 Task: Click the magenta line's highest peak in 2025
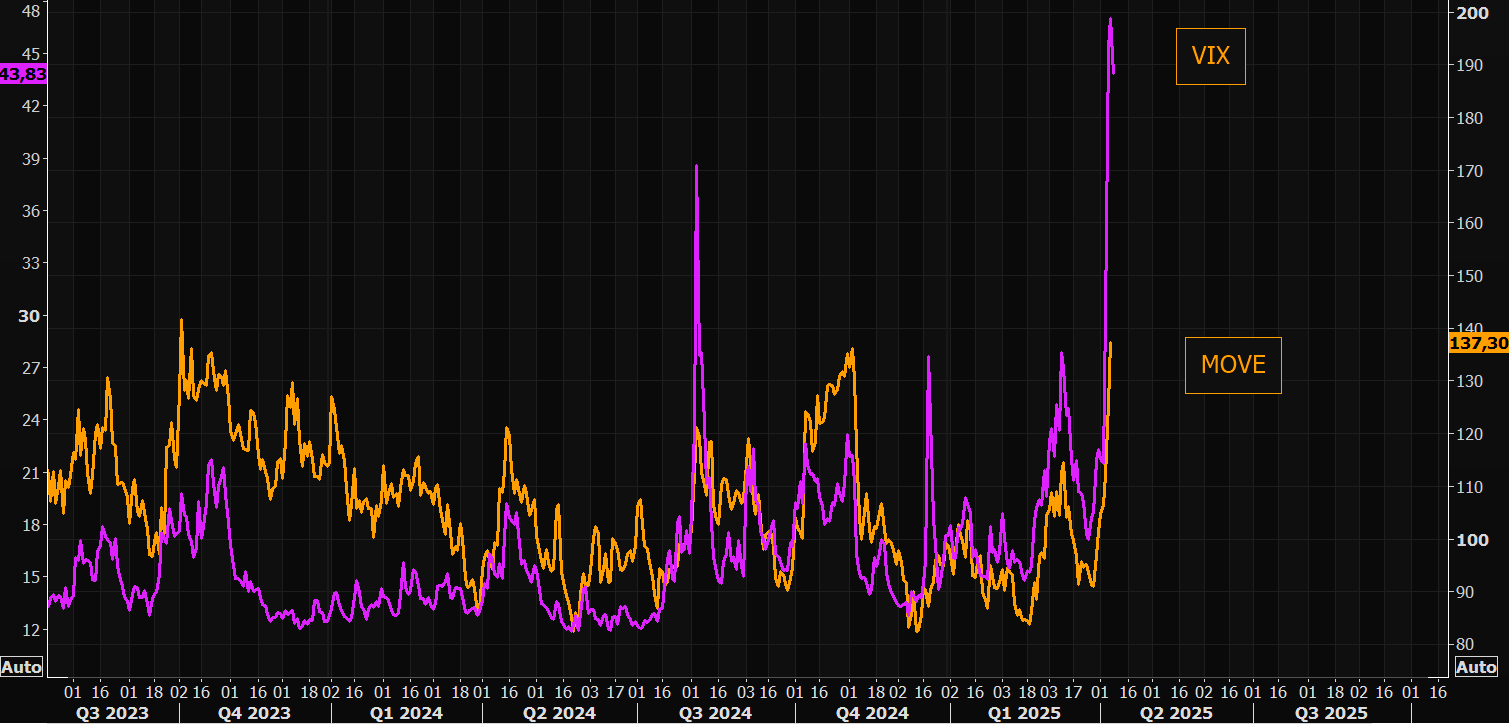click(x=1110, y=19)
